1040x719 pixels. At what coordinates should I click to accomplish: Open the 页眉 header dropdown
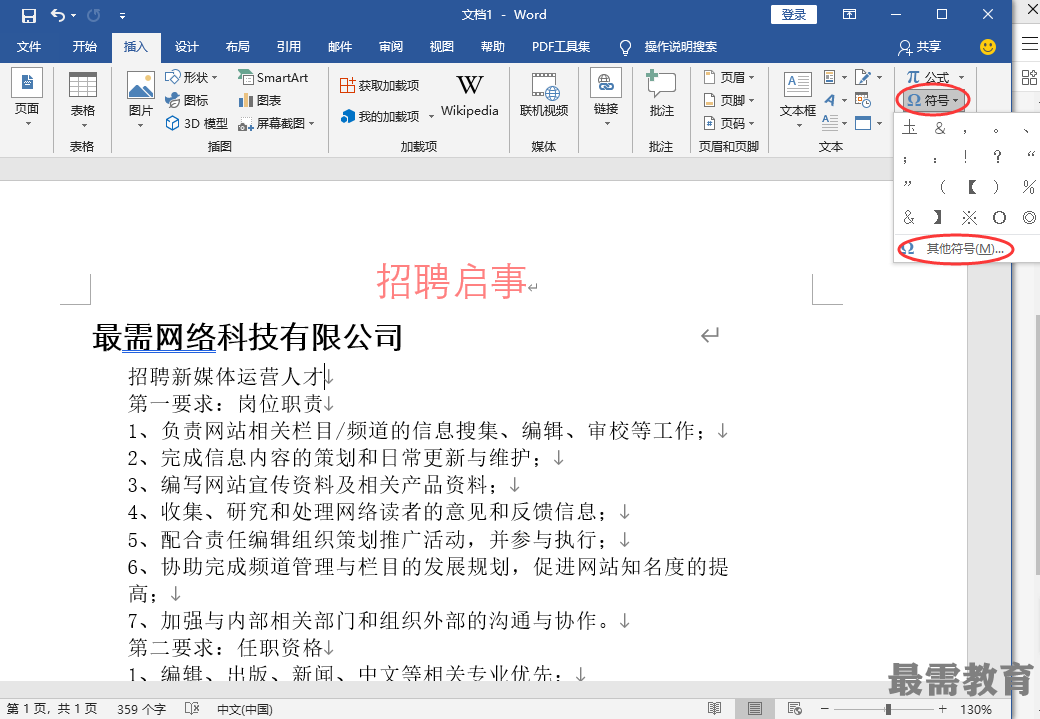729,78
